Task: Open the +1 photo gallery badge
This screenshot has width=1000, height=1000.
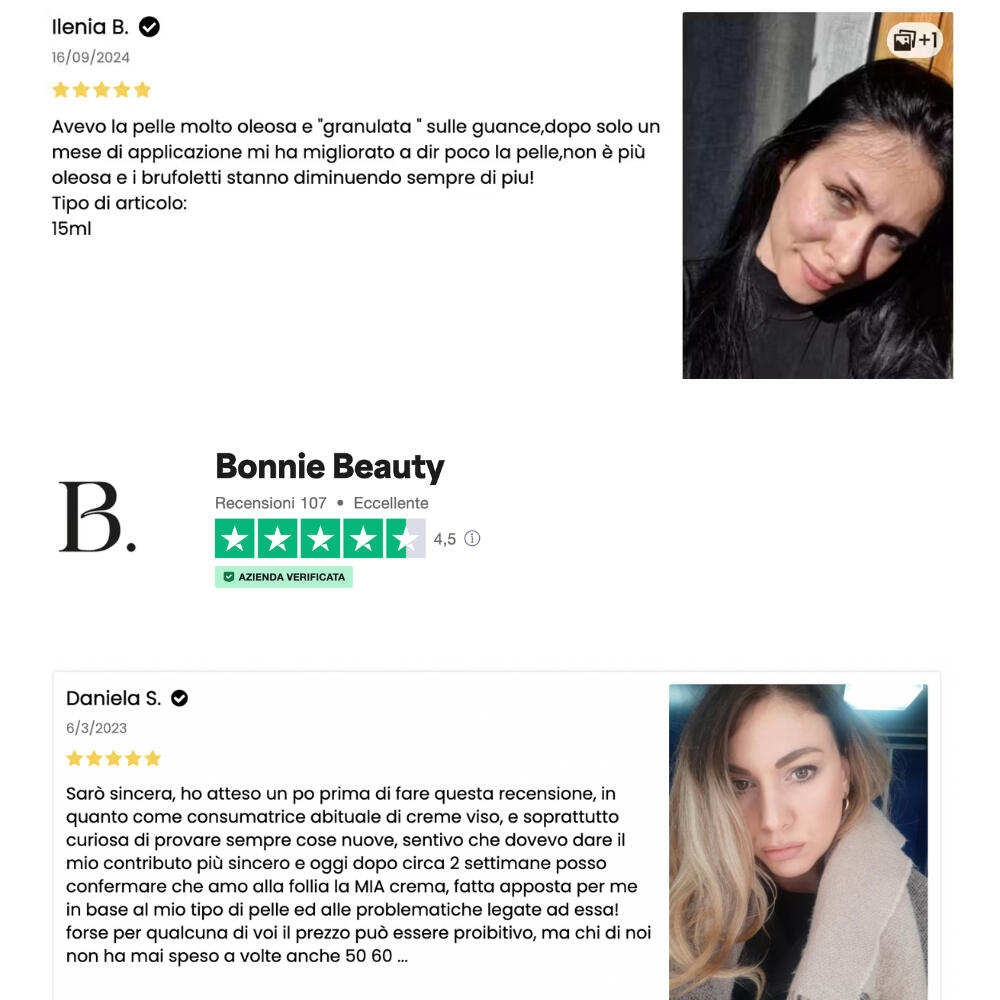Action: pos(915,41)
